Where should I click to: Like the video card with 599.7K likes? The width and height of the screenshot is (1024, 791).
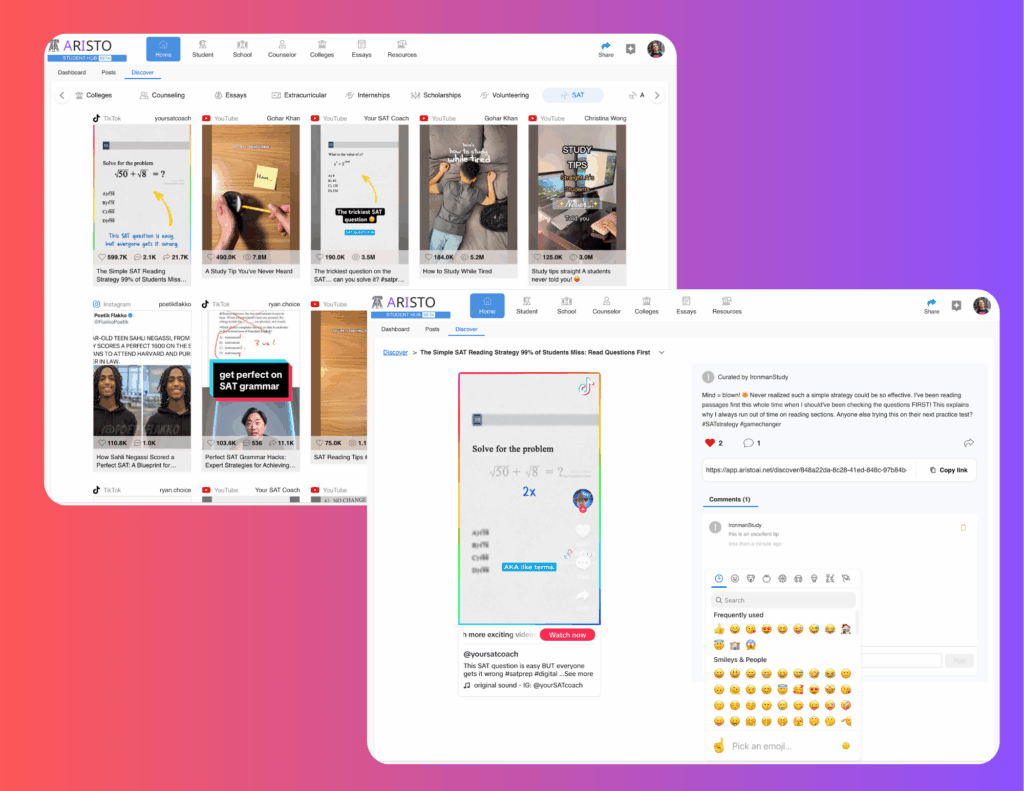pyautogui.click(x=103, y=257)
